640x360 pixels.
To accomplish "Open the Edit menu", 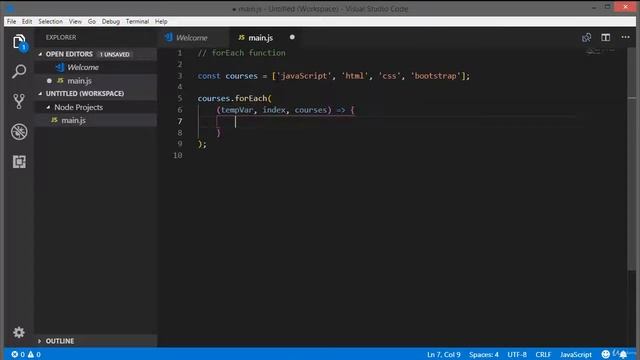I will (x=27, y=21).
